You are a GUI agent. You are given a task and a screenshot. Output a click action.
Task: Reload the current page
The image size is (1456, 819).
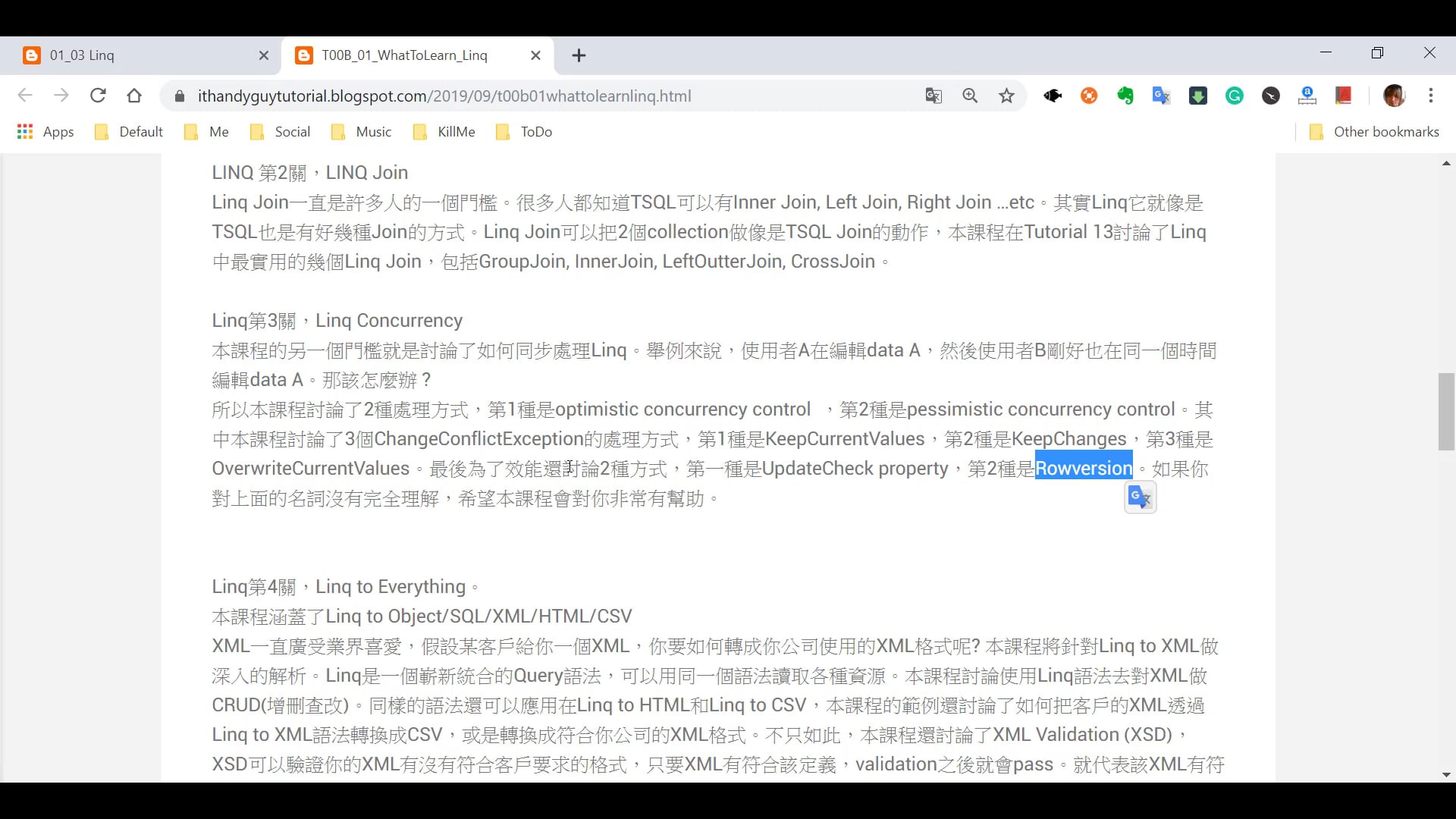(98, 96)
